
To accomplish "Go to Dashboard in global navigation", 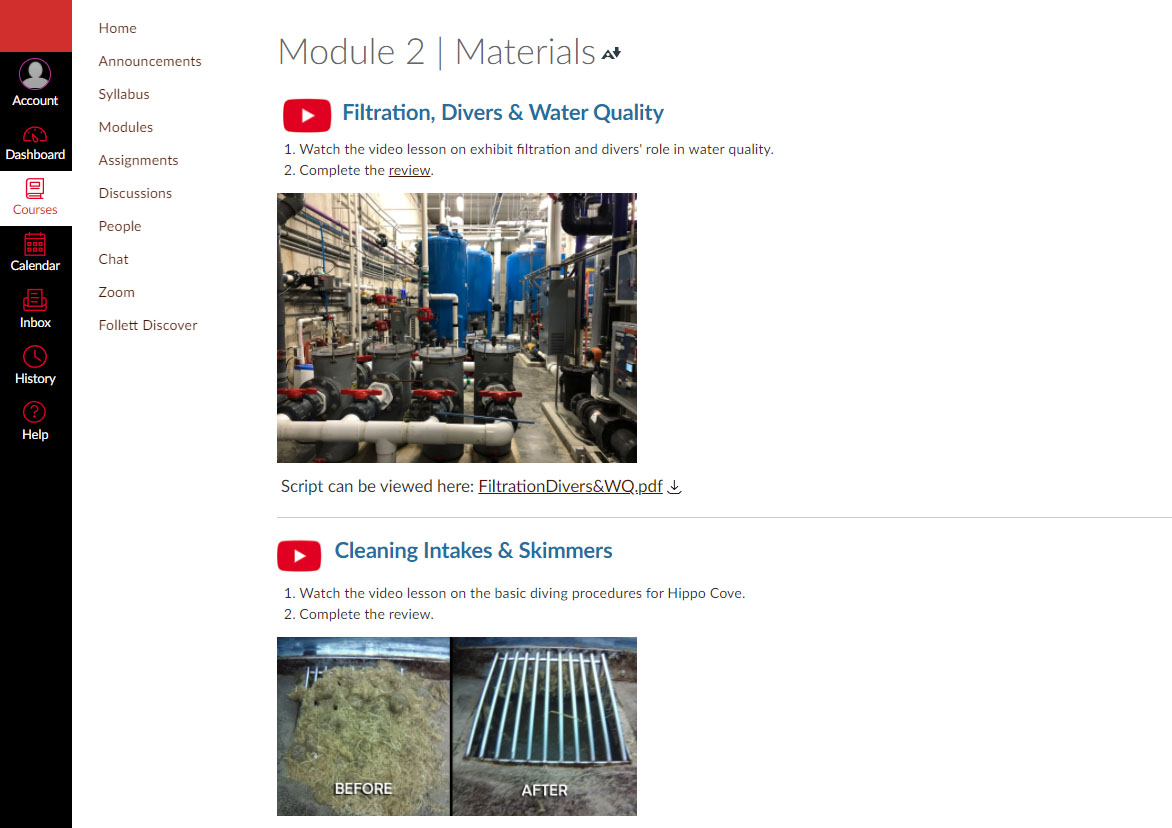I will tap(35, 135).
